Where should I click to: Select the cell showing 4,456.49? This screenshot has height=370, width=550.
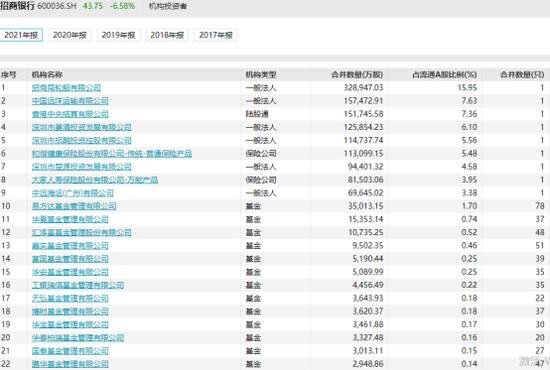coord(368,285)
